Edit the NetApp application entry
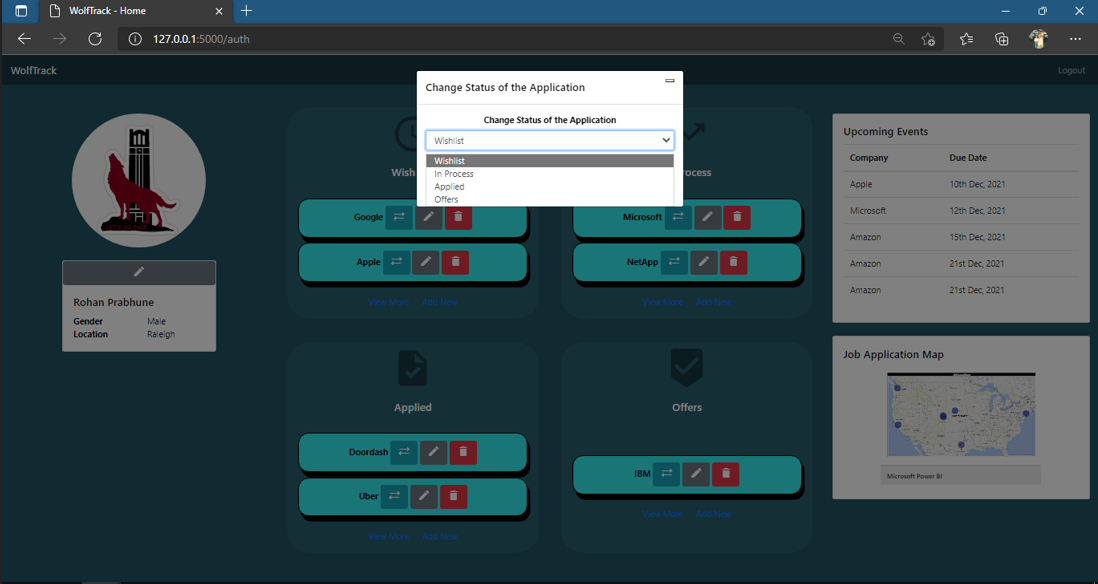The width and height of the screenshot is (1098, 584). (x=704, y=262)
